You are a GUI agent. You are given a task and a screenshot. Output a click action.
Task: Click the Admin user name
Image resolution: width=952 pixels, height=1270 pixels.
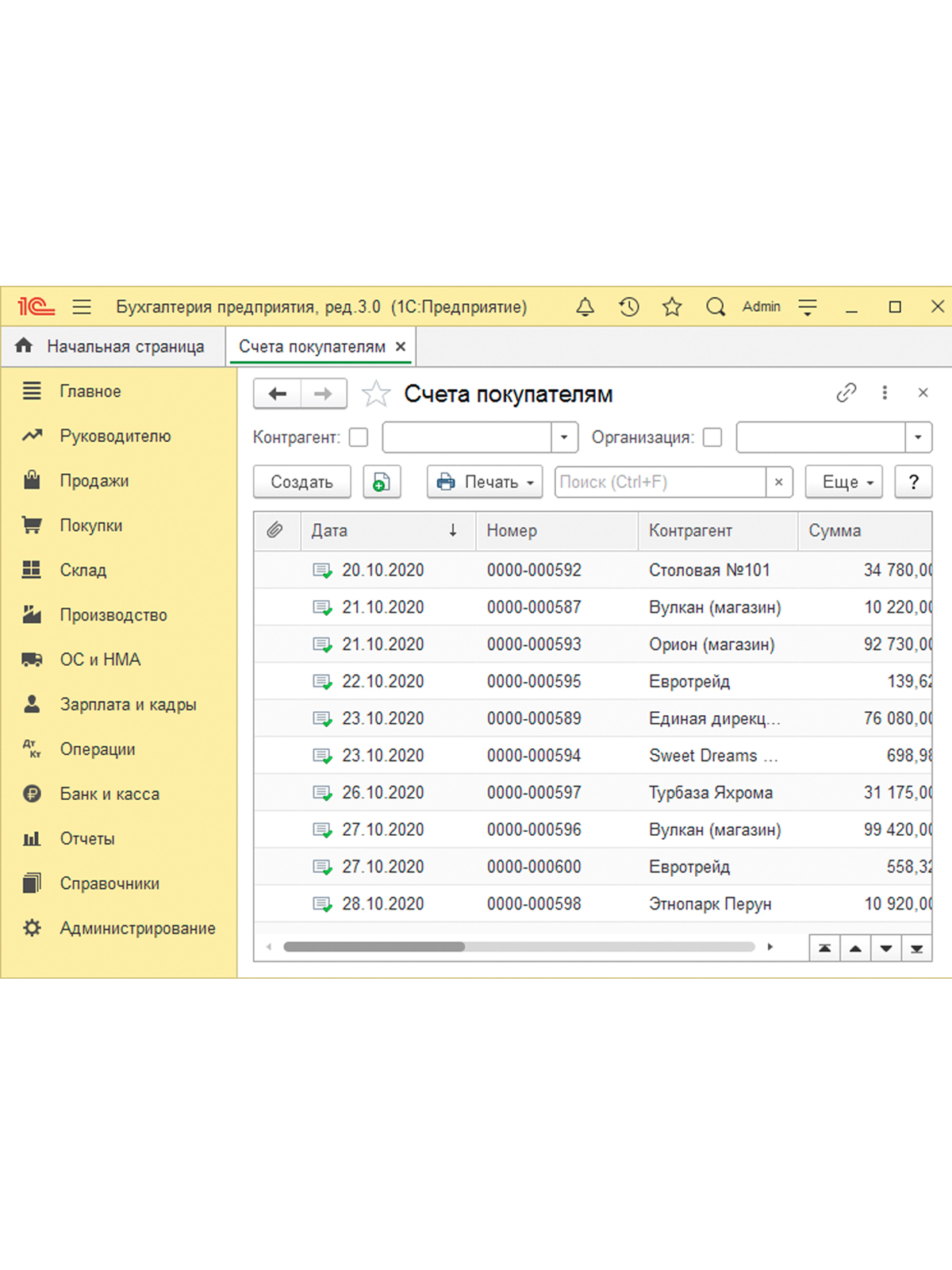762,306
